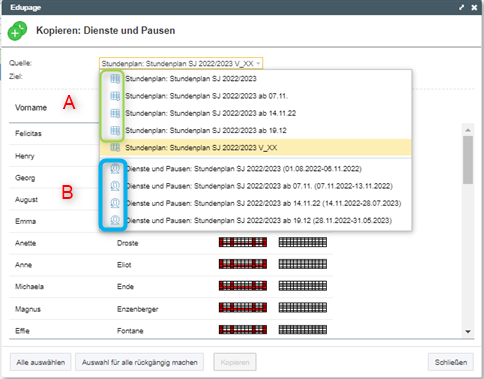Click surname 'Fontane'
Image resolution: width=484 pixels, height=379 pixels.
pos(130,331)
